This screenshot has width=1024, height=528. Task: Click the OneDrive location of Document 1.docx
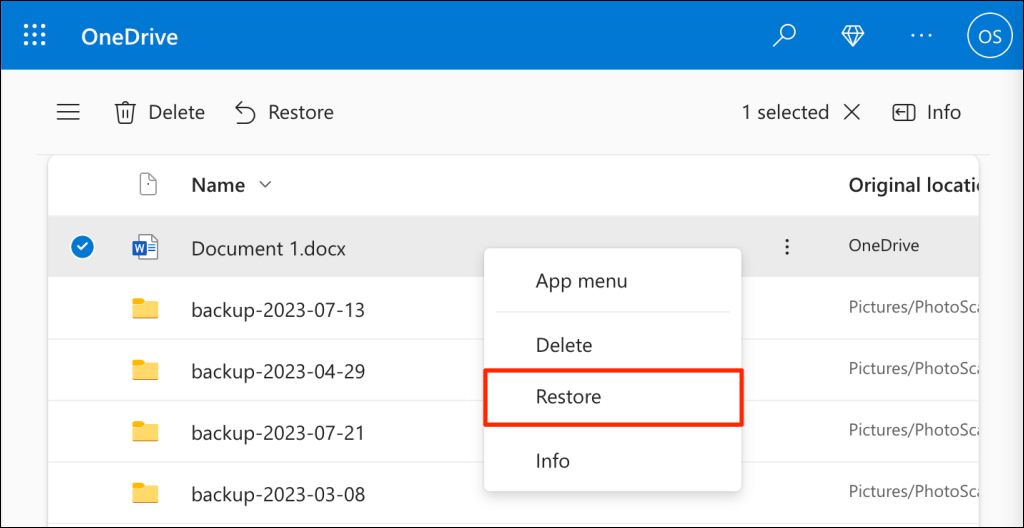pyautogui.click(x=884, y=246)
